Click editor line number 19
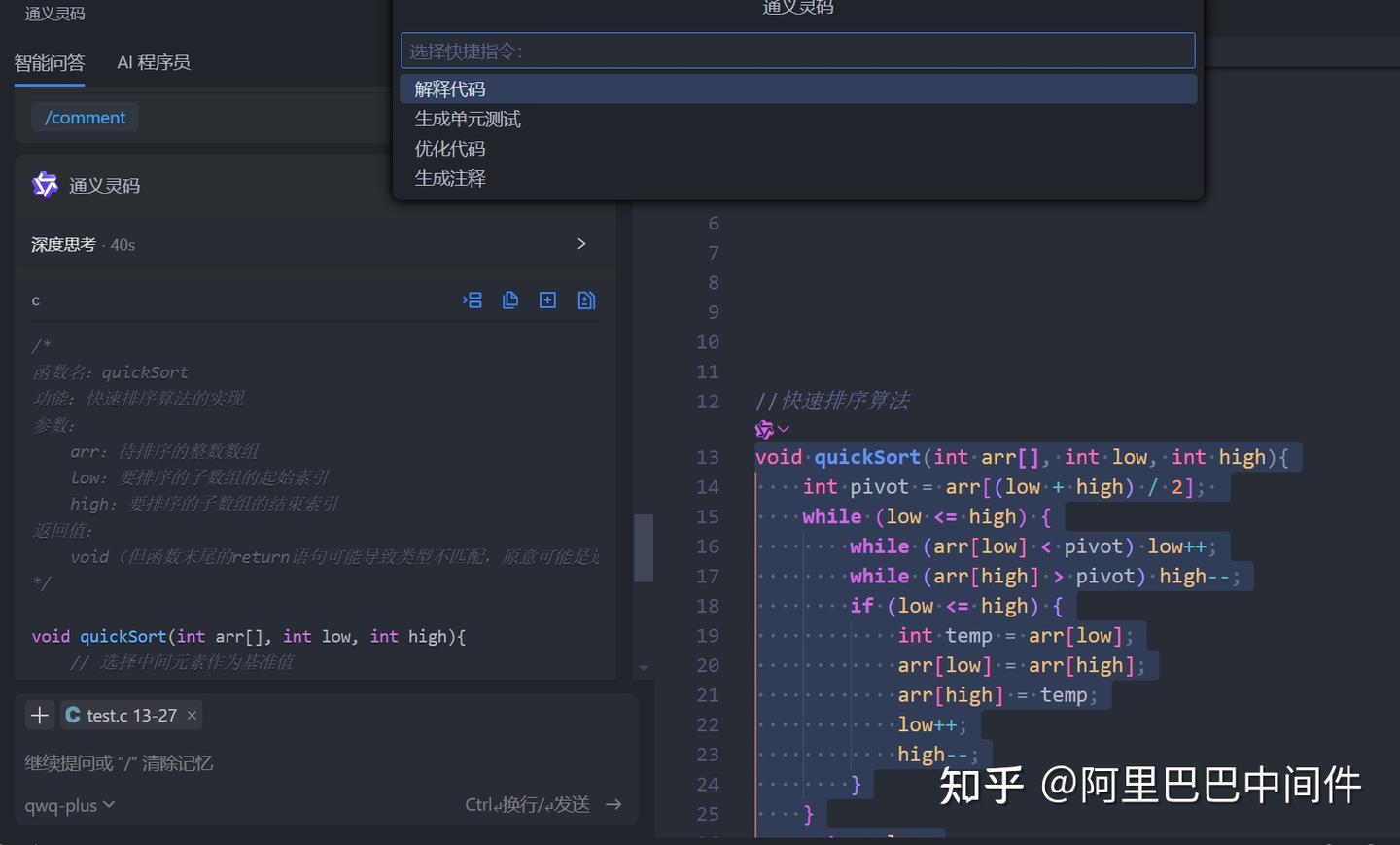This screenshot has height=845, width=1400. point(708,636)
